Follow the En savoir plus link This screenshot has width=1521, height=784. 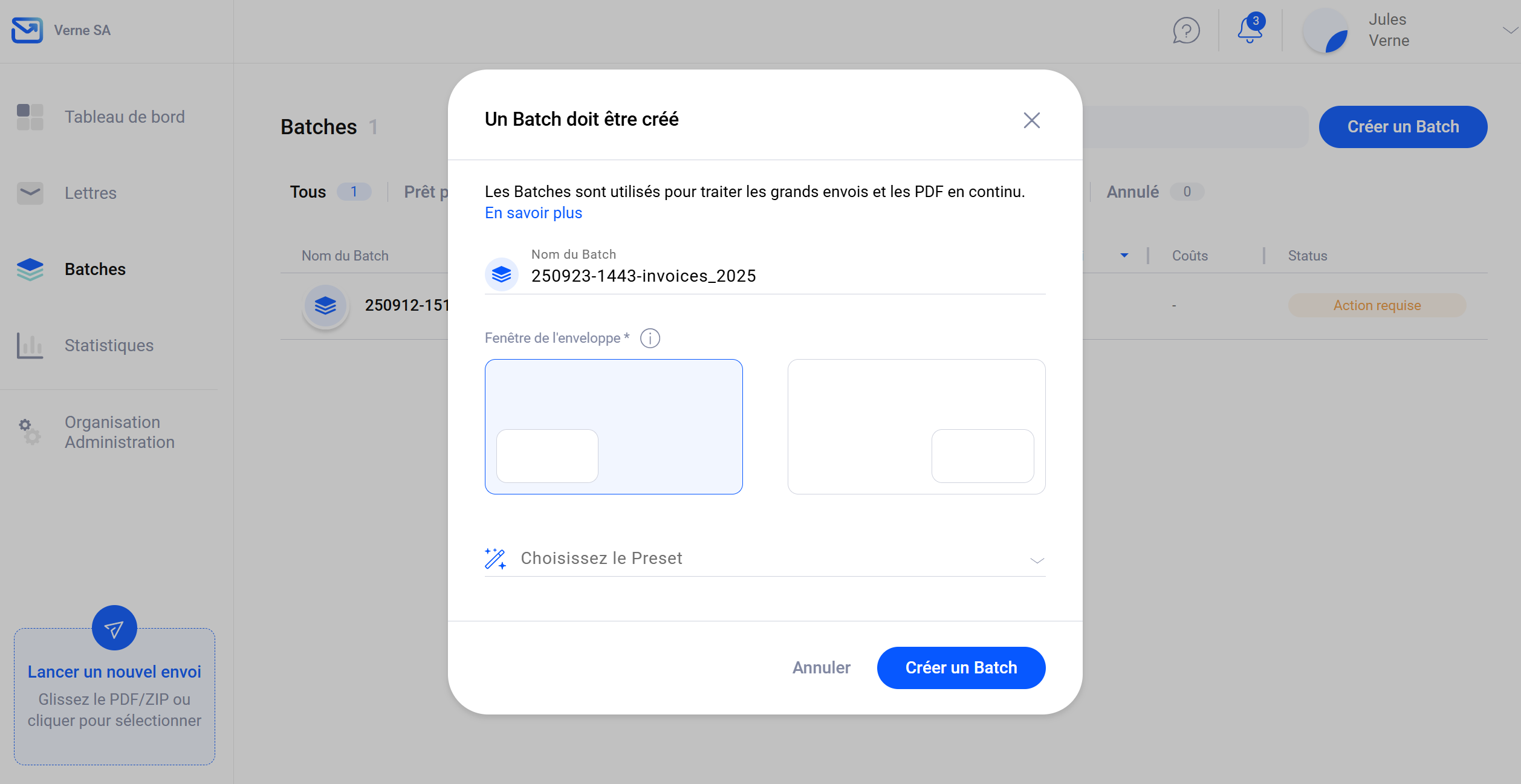(x=533, y=213)
